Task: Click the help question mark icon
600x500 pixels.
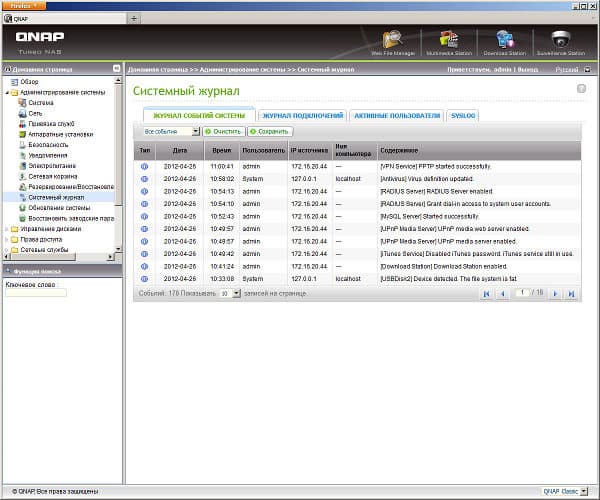Action: (581, 89)
